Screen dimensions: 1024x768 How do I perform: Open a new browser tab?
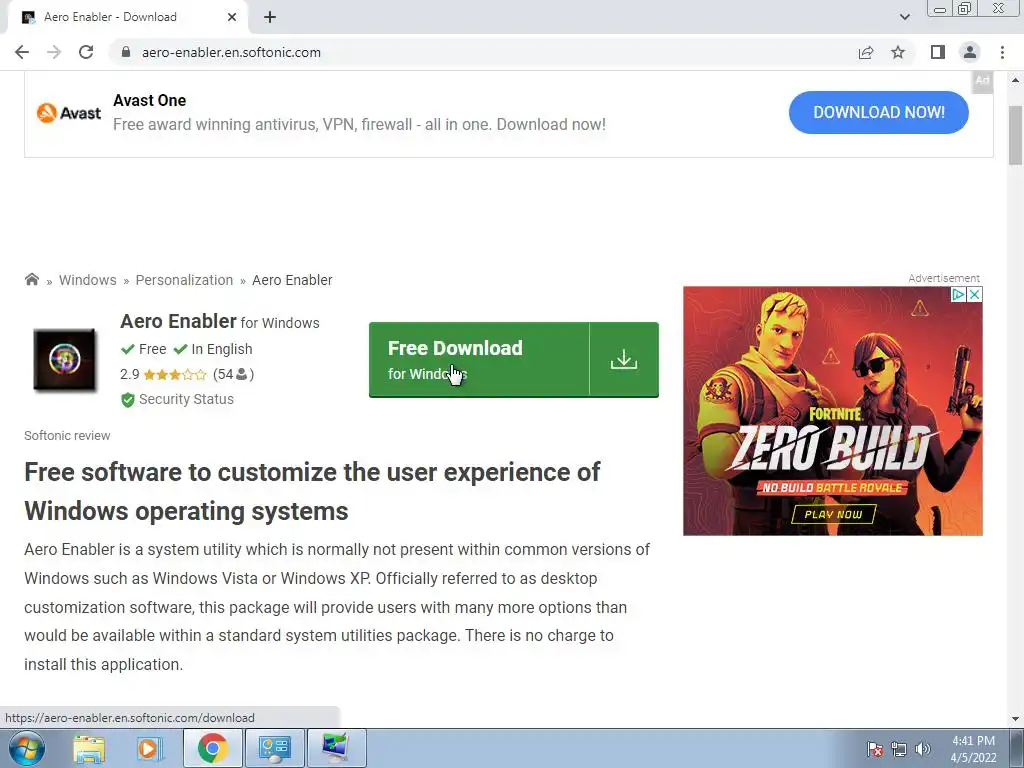pos(270,17)
